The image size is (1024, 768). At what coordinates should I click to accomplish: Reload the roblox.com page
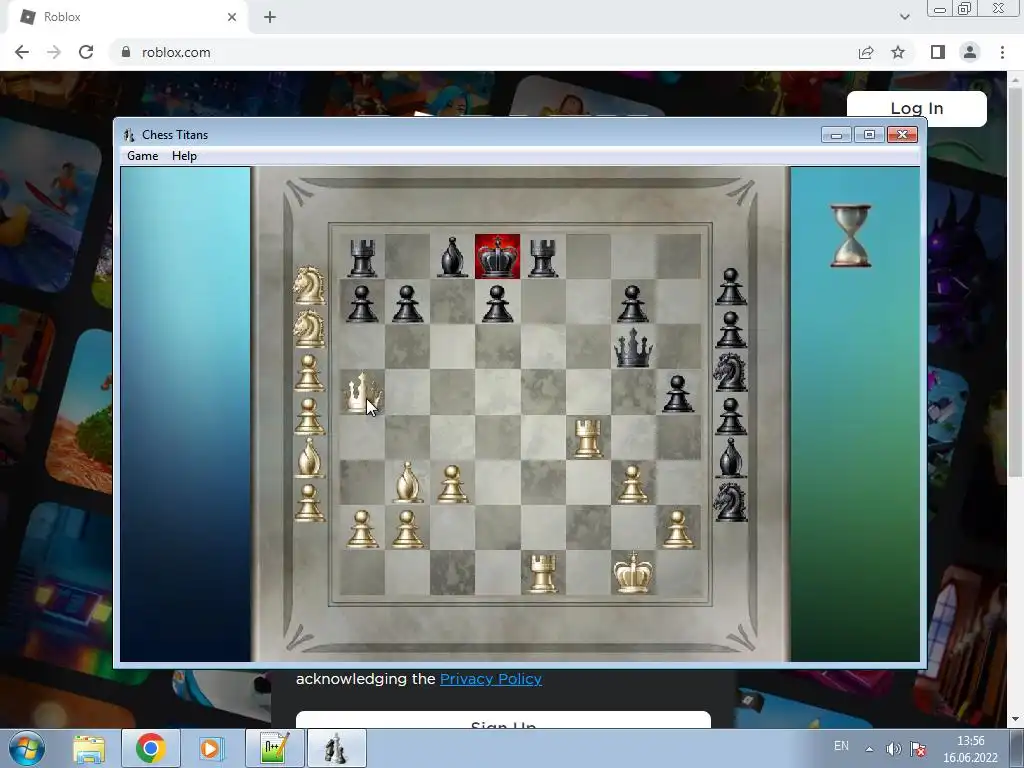click(86, 52)
